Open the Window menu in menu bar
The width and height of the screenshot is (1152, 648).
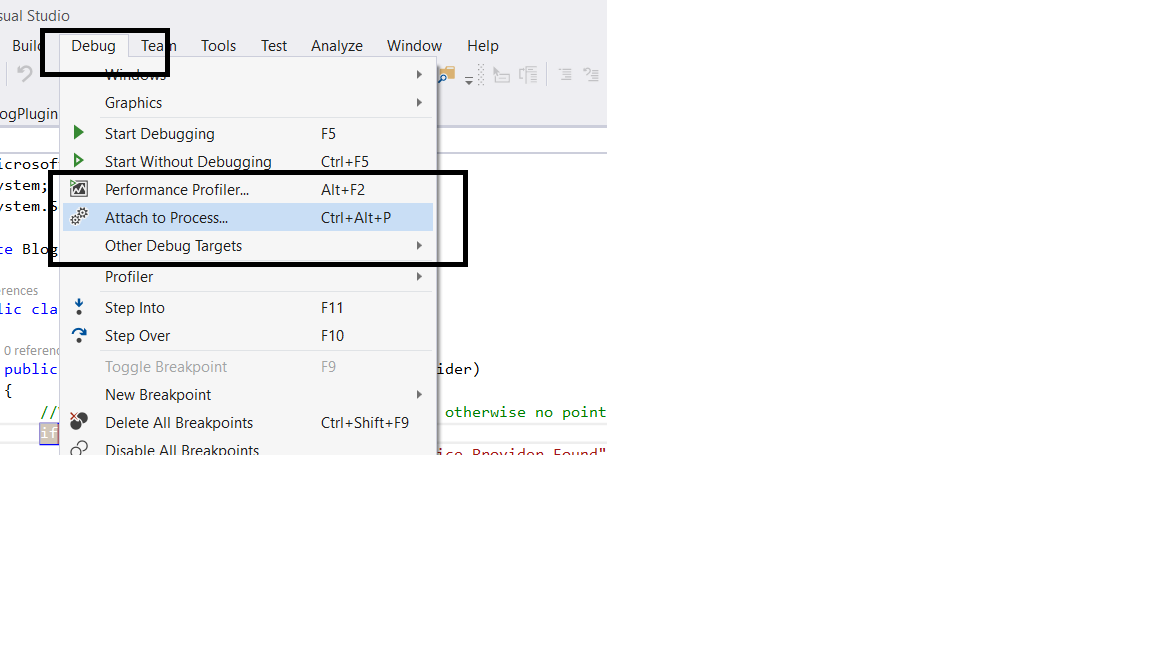pyautogui.click(x=414, y=46)
